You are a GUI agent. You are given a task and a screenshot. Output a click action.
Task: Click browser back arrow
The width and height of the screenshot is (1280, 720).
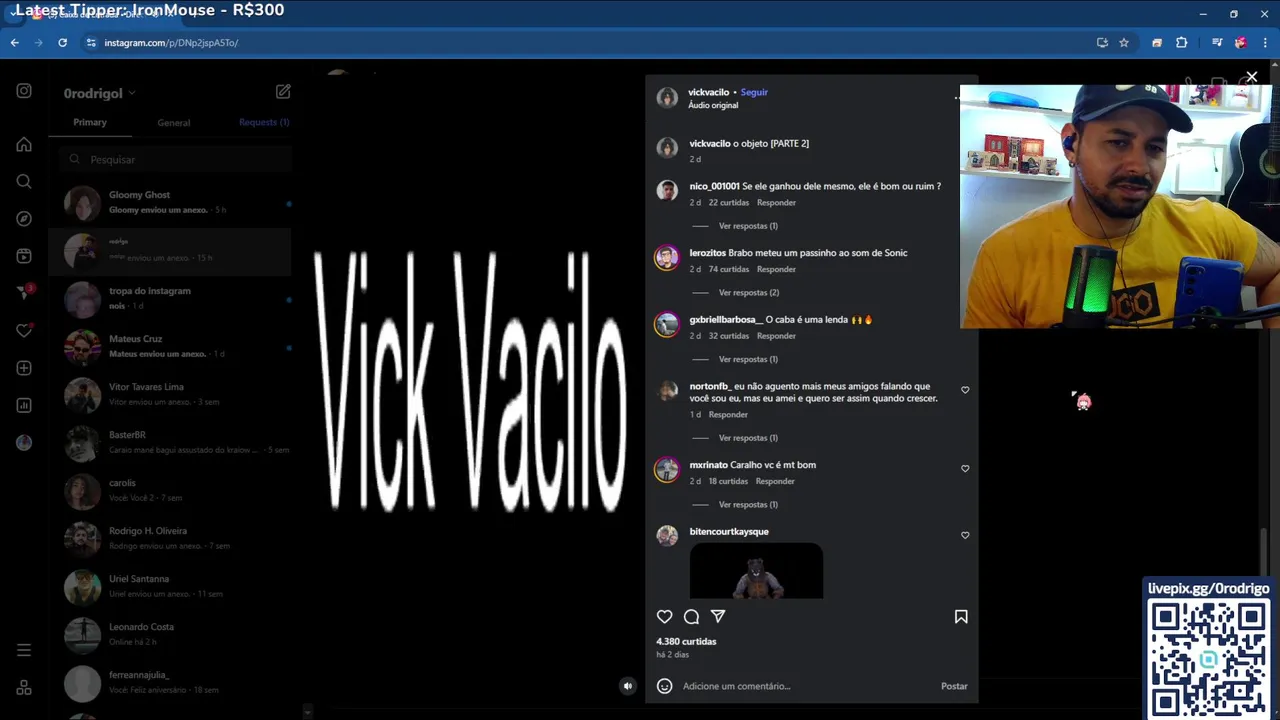[x=15, y=43]
